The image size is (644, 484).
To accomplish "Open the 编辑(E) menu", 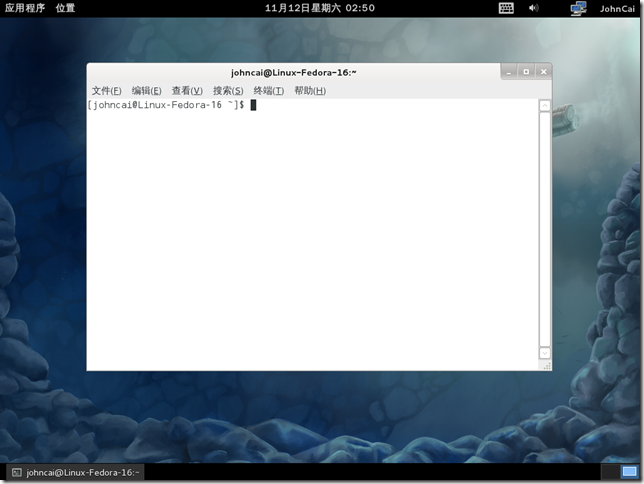I will tap(147, 91).
